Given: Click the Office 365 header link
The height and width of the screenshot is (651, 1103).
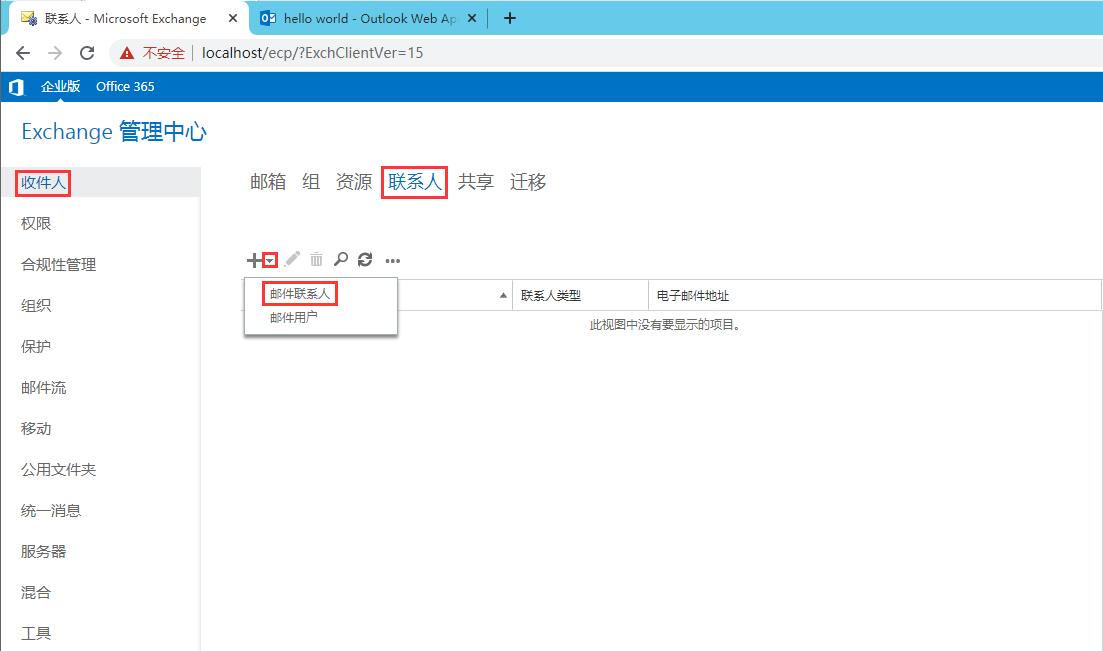Looking at the screenshot, I should tap(125, 87).
